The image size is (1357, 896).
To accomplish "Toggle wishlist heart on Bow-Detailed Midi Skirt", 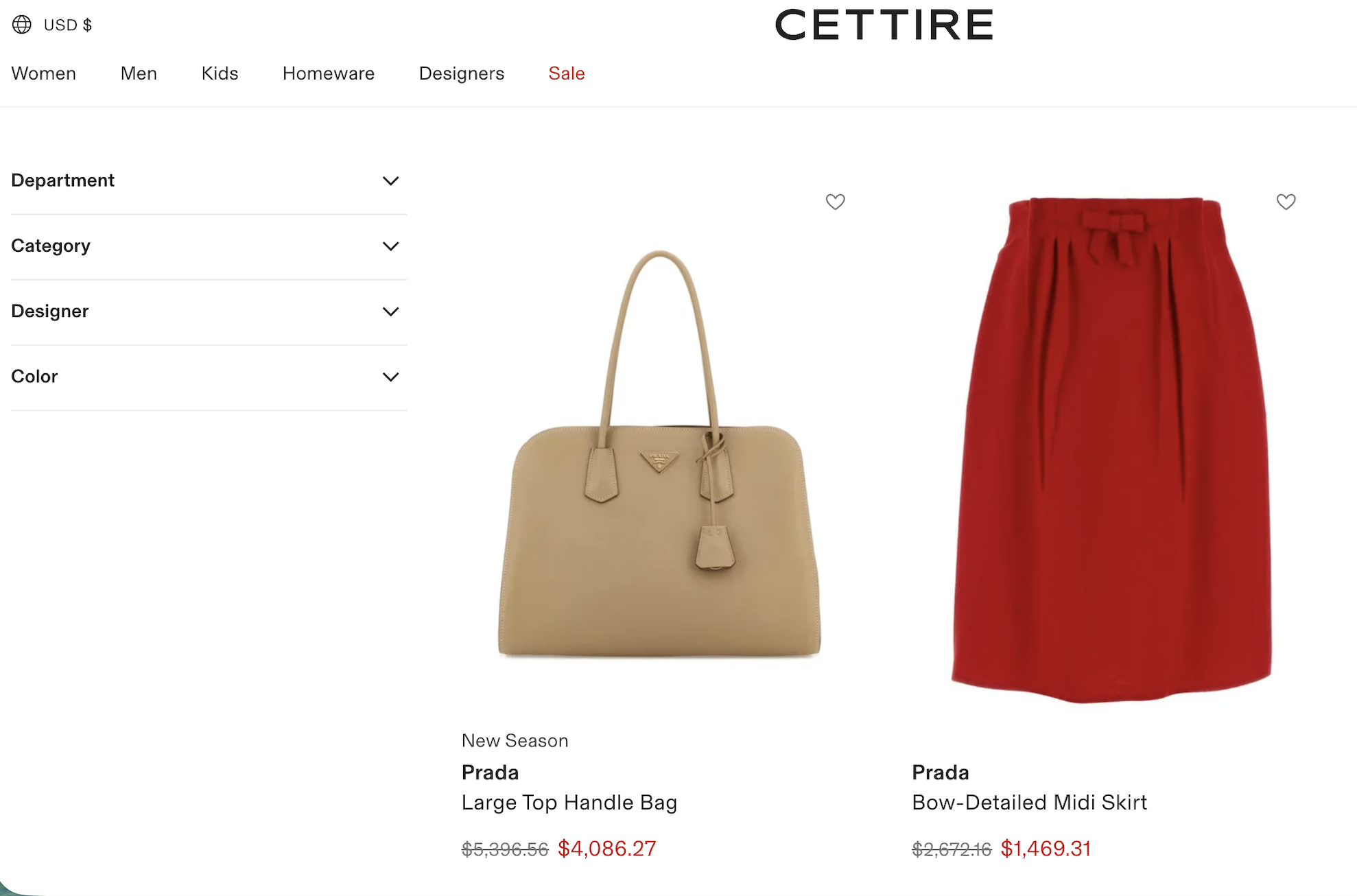I will coord(1286,202).
